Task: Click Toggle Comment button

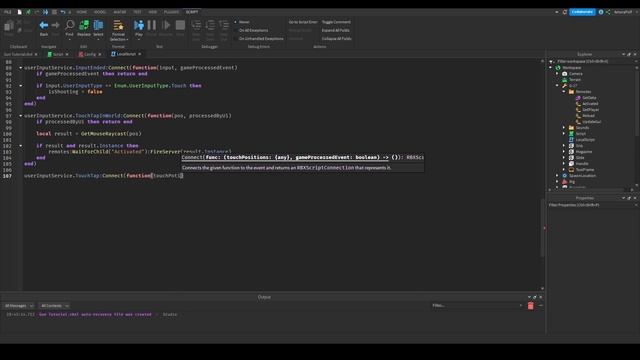Action: tap(336, 22)
